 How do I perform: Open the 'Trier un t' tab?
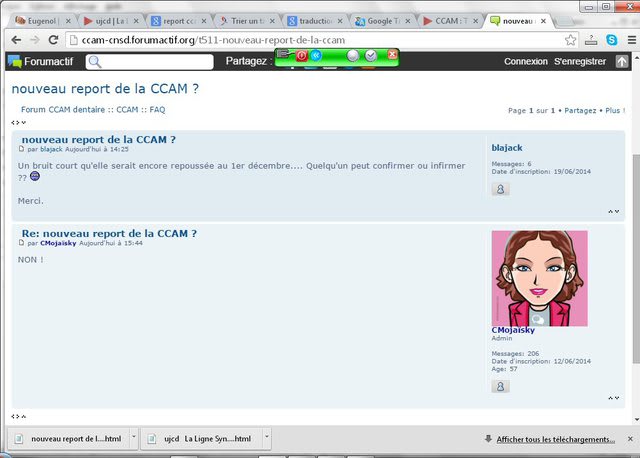(x=243, y=20)
